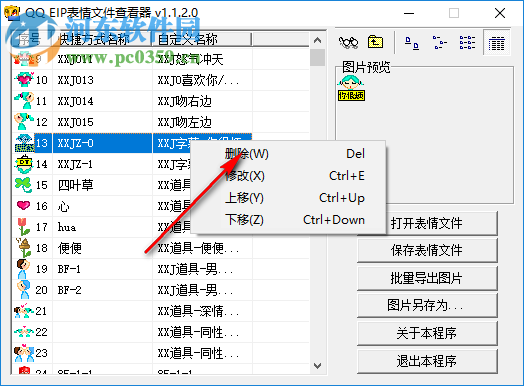Screen dimensions: 524x386
Task: Click 退出本程序 to exit
Action: 427,361
